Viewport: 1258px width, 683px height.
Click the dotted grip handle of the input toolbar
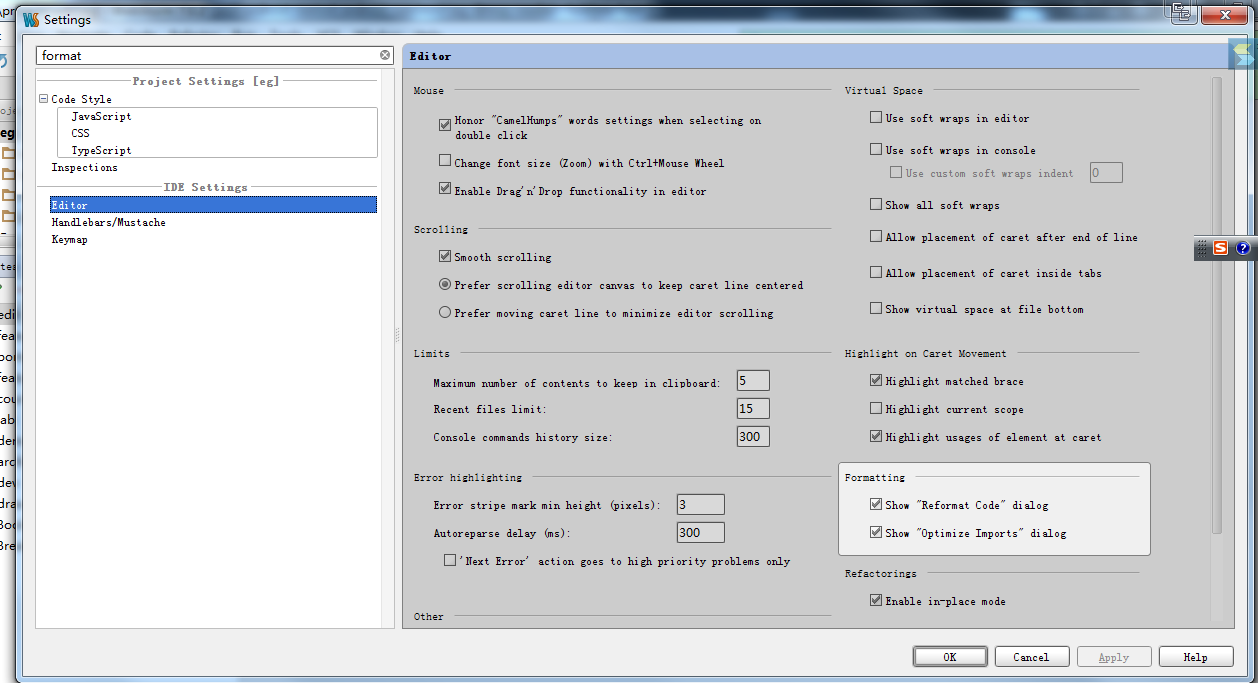click(x=1203, y=248)
